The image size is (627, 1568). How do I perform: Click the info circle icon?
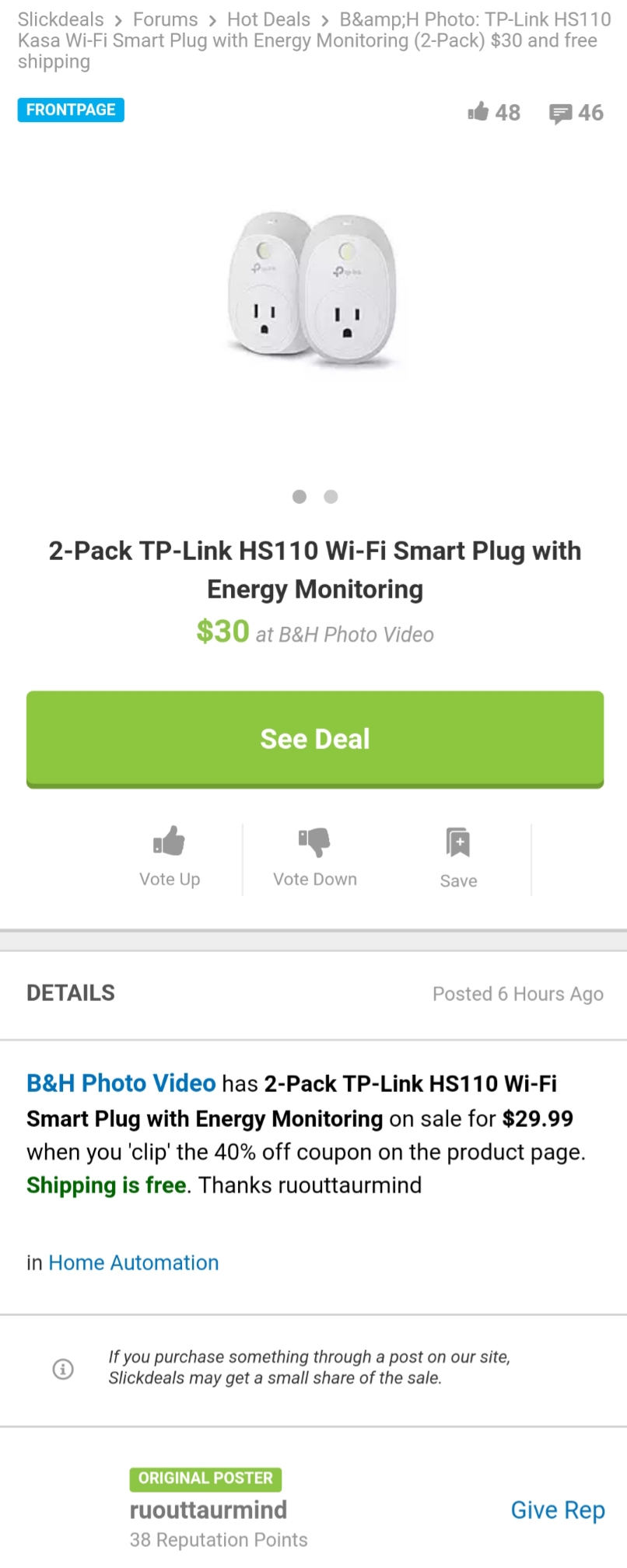(x=63, y=1368)
